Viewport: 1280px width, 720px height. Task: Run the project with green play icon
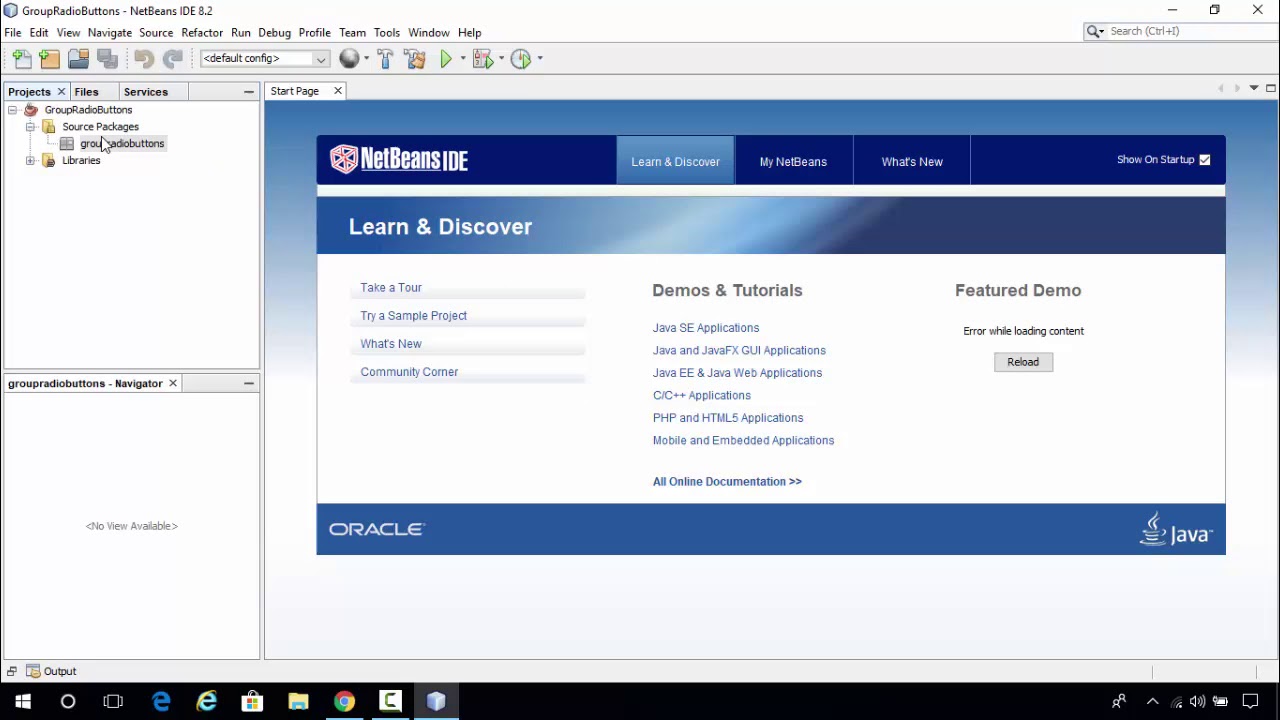coord(446,59)
